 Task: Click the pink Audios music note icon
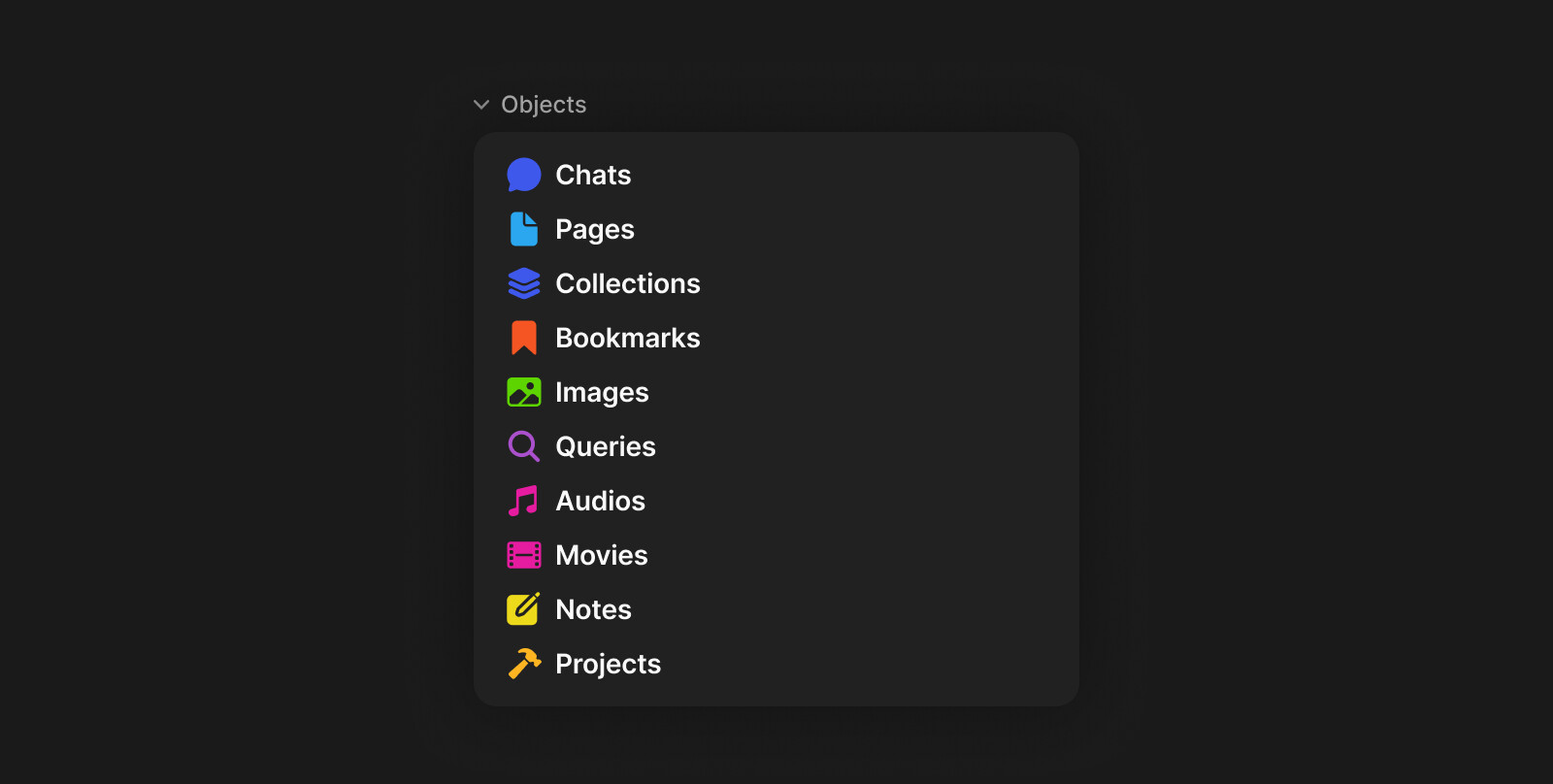524,501
